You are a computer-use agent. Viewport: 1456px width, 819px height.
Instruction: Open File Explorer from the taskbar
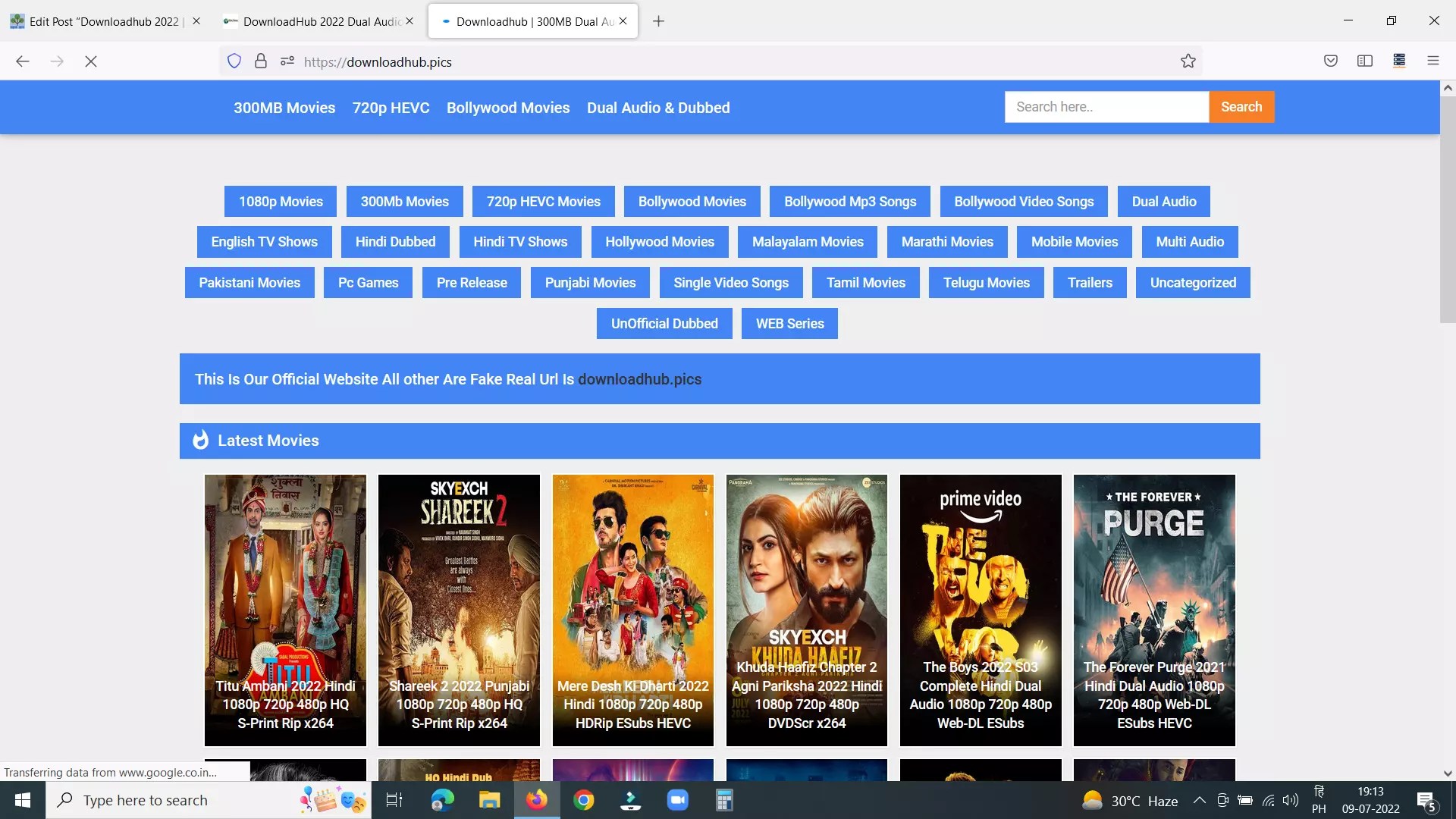(x=489, y=800)
